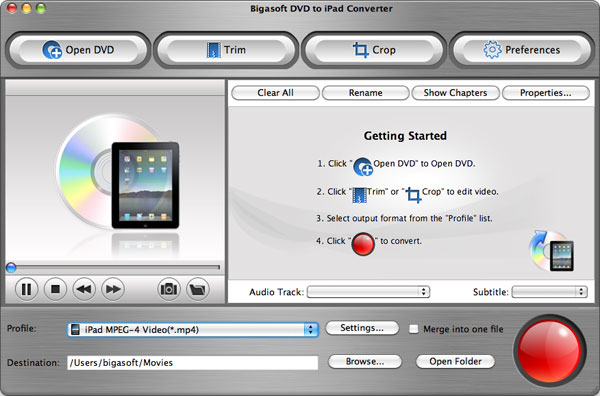The height and width of the screenshot is (396, 600).
Task: Click the rewind playback button
Action: click(84, 289)
